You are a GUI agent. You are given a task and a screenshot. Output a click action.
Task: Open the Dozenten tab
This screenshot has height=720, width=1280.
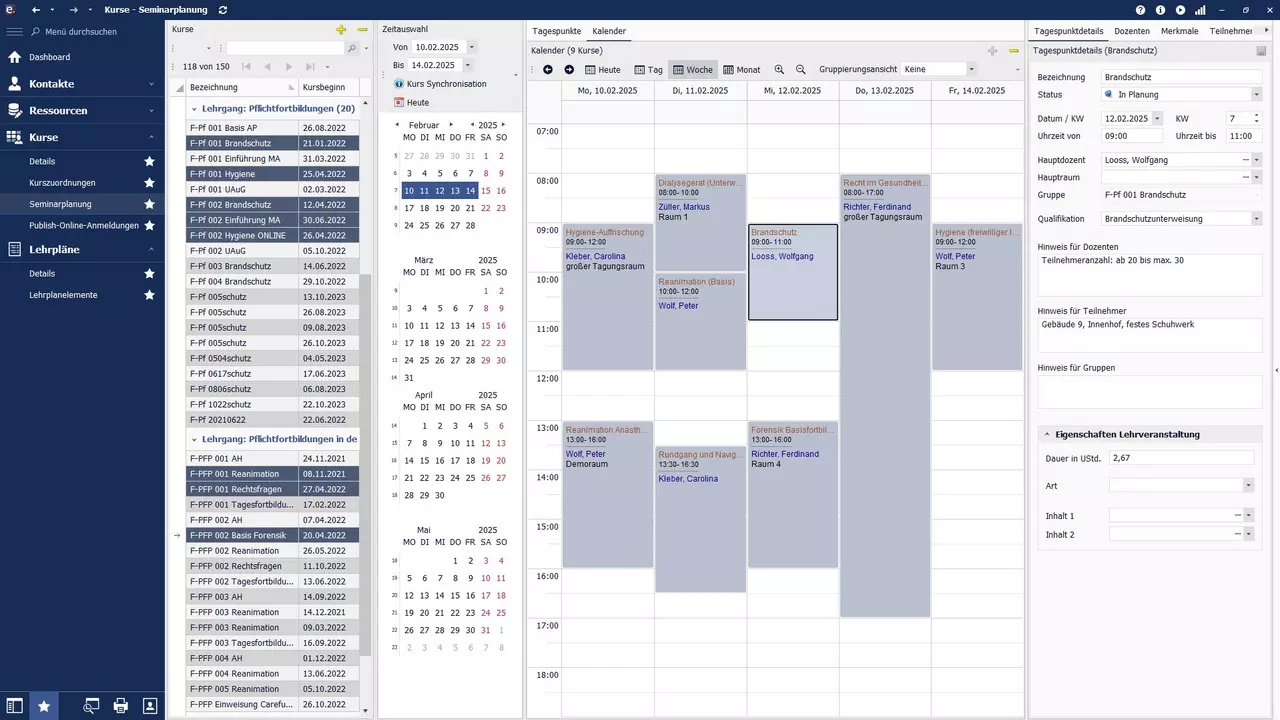[x=1132, y=31]
